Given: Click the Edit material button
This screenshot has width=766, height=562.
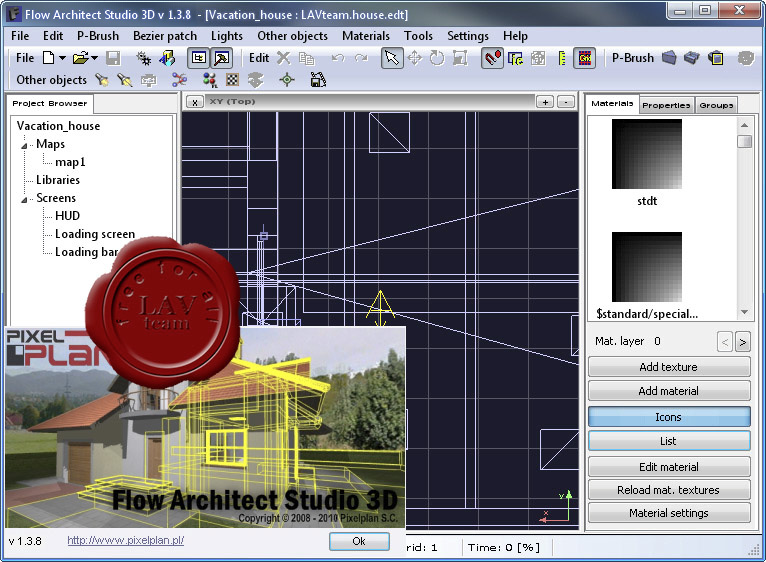Looking at the screenshot, I should [x=669, y=467].
